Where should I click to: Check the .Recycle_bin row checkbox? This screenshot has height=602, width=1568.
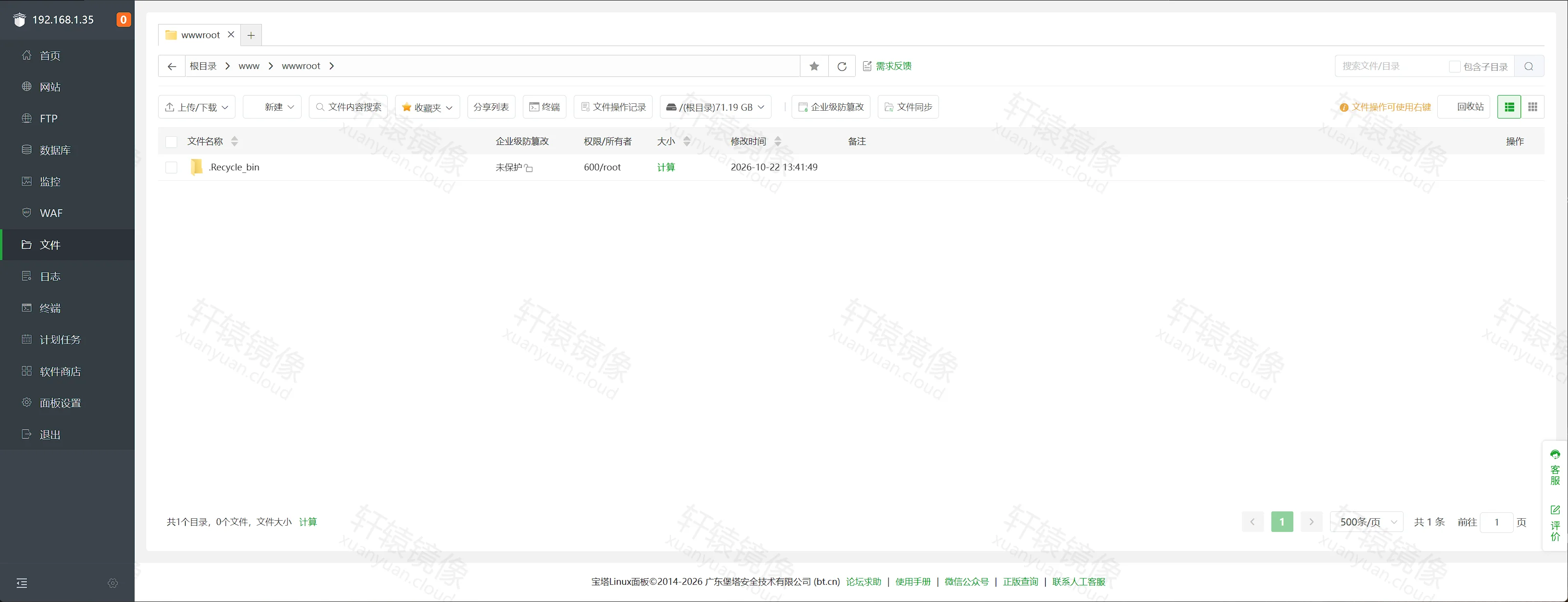coord(171,167)
